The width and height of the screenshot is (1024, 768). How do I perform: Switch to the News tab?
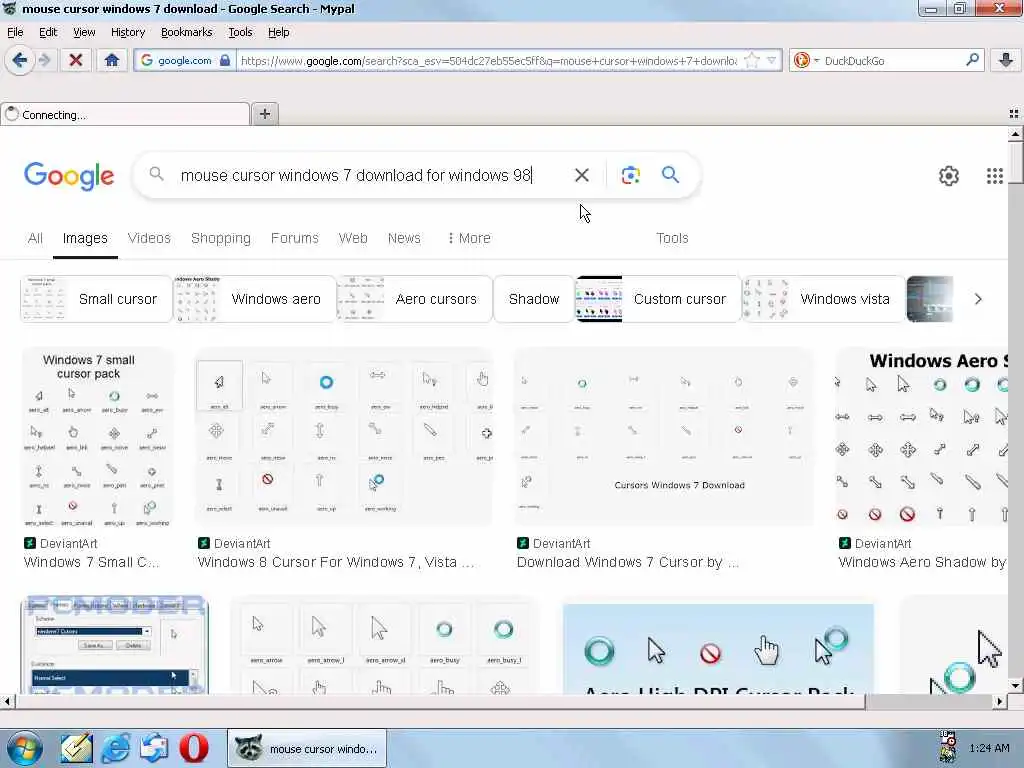coord(404,238)
